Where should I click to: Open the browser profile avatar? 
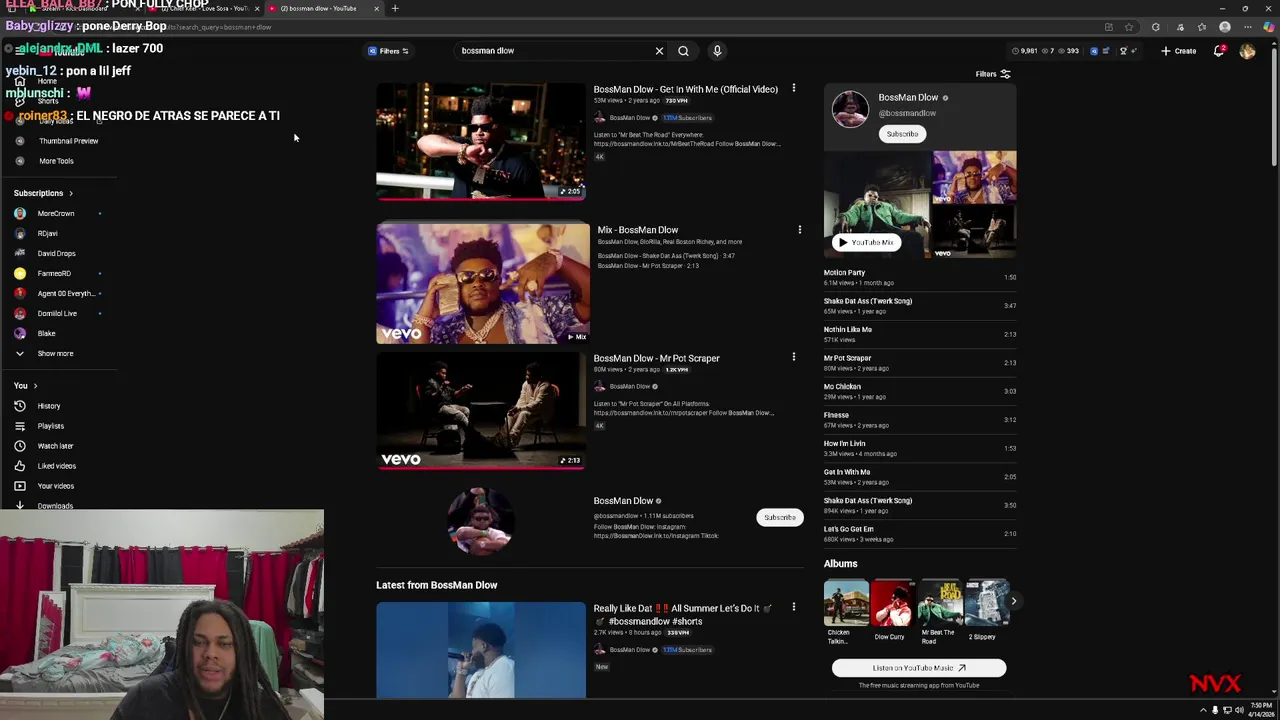point(1225,27)
